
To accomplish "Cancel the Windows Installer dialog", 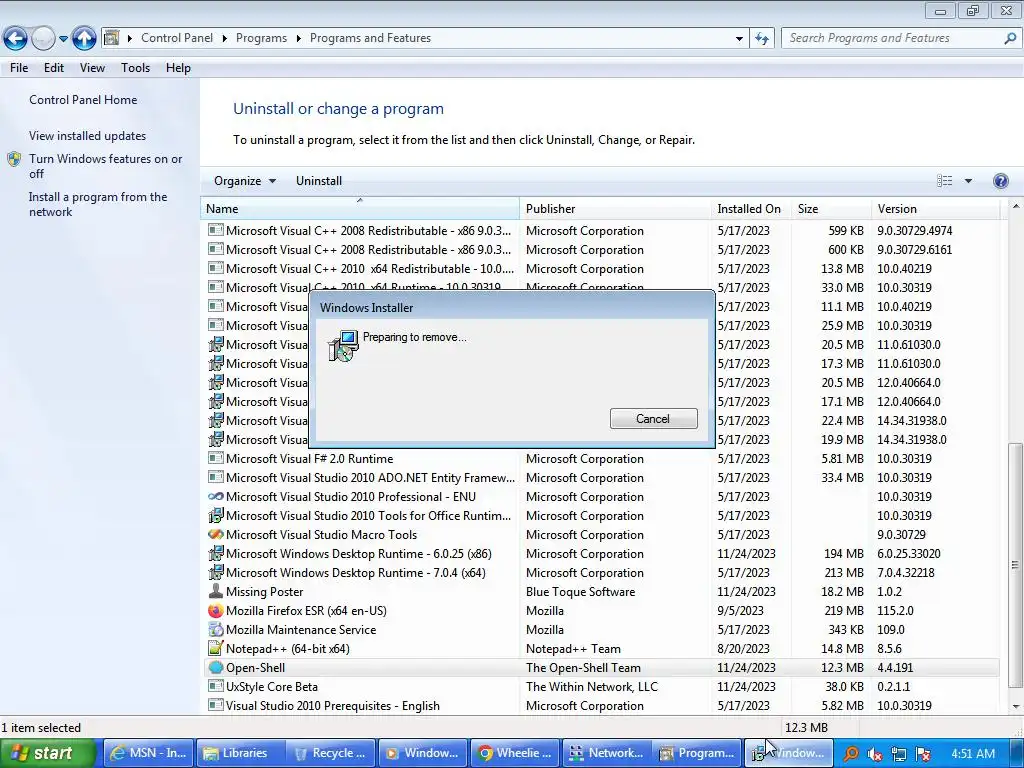I will tap(654, 419).
